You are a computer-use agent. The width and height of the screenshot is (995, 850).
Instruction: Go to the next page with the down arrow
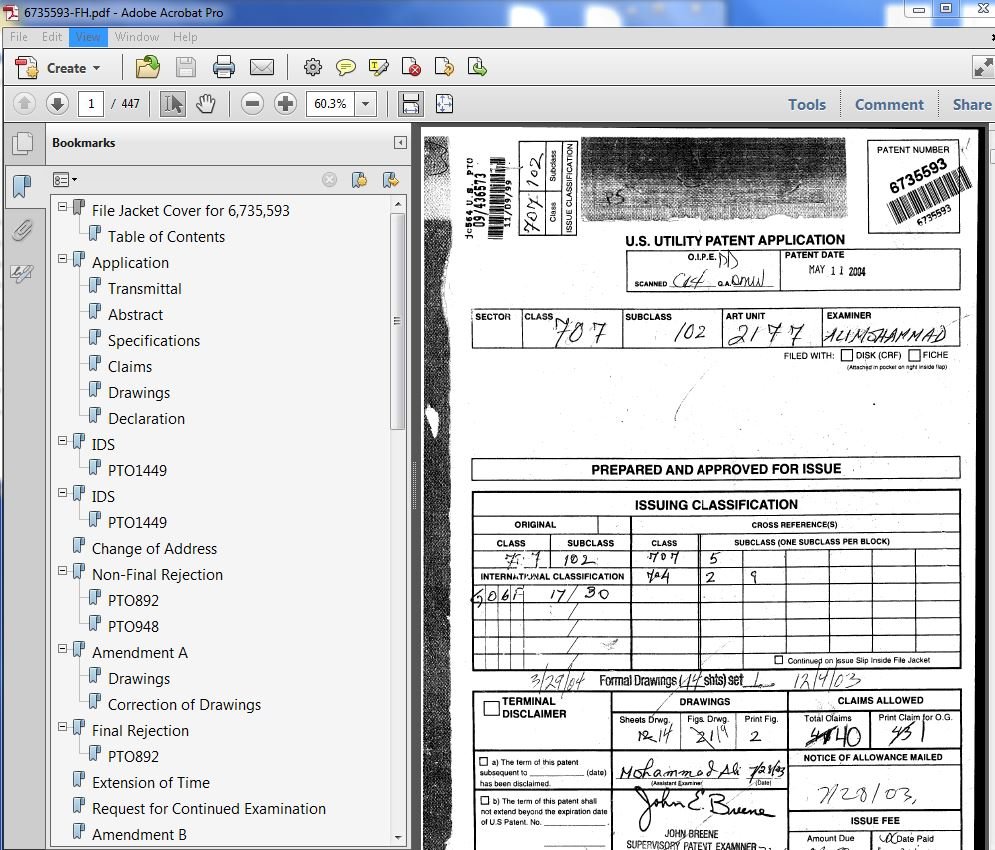(57, 103)
